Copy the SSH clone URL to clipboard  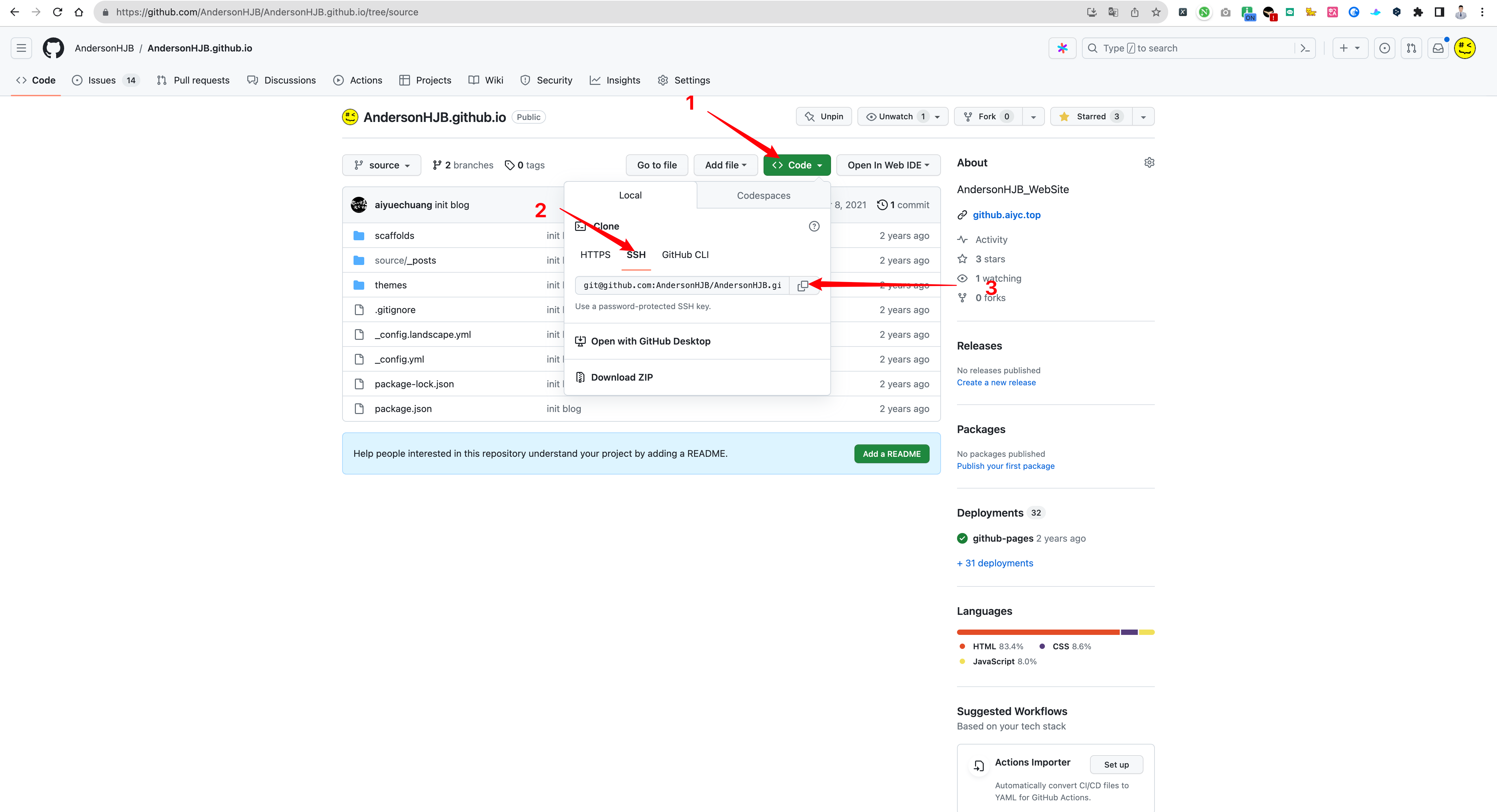803,285
